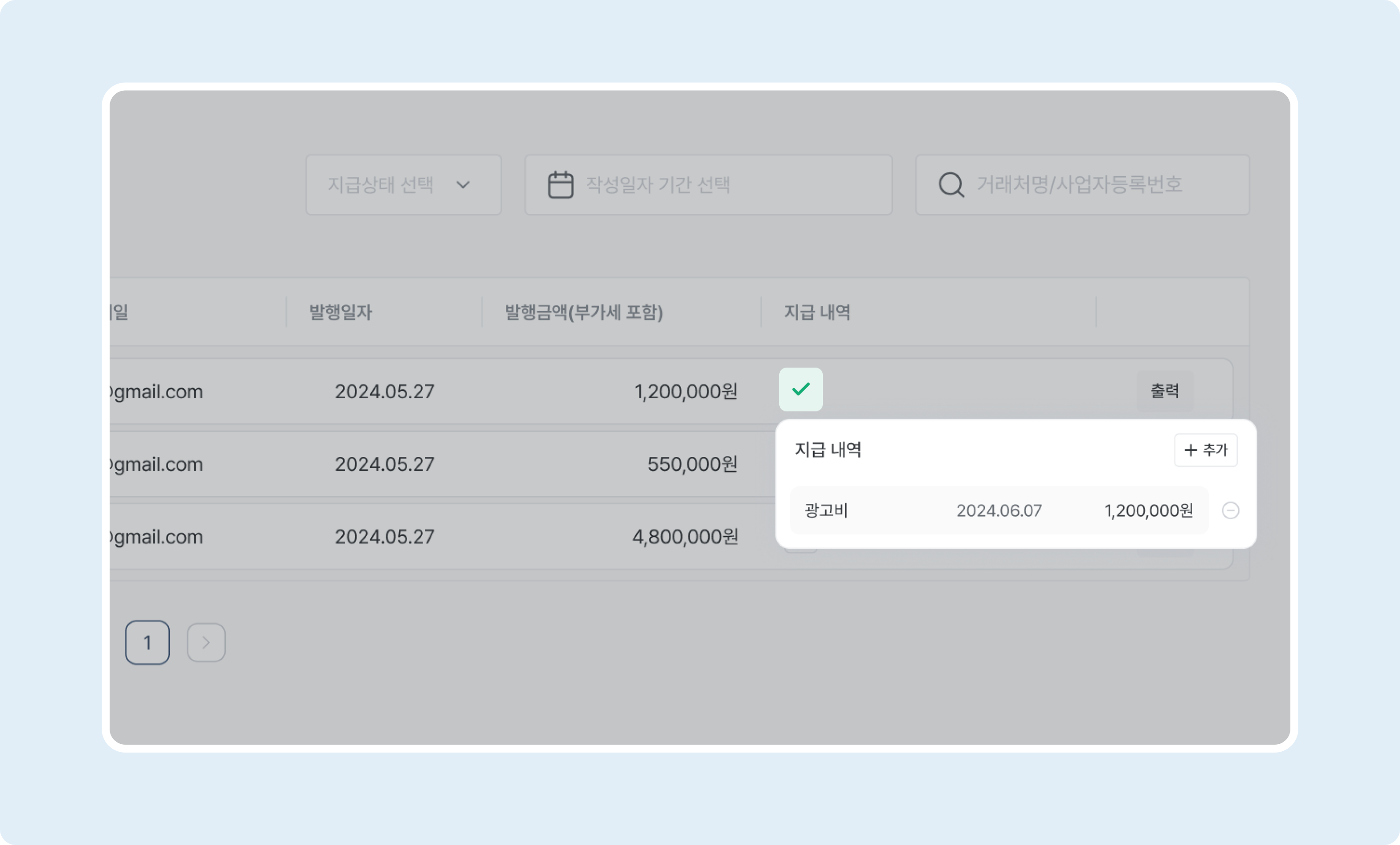Image resolution: width=1400 pixels, height=845 pixels.
Task: Click the next page arrow icon
Action: [x=206, y=642]
